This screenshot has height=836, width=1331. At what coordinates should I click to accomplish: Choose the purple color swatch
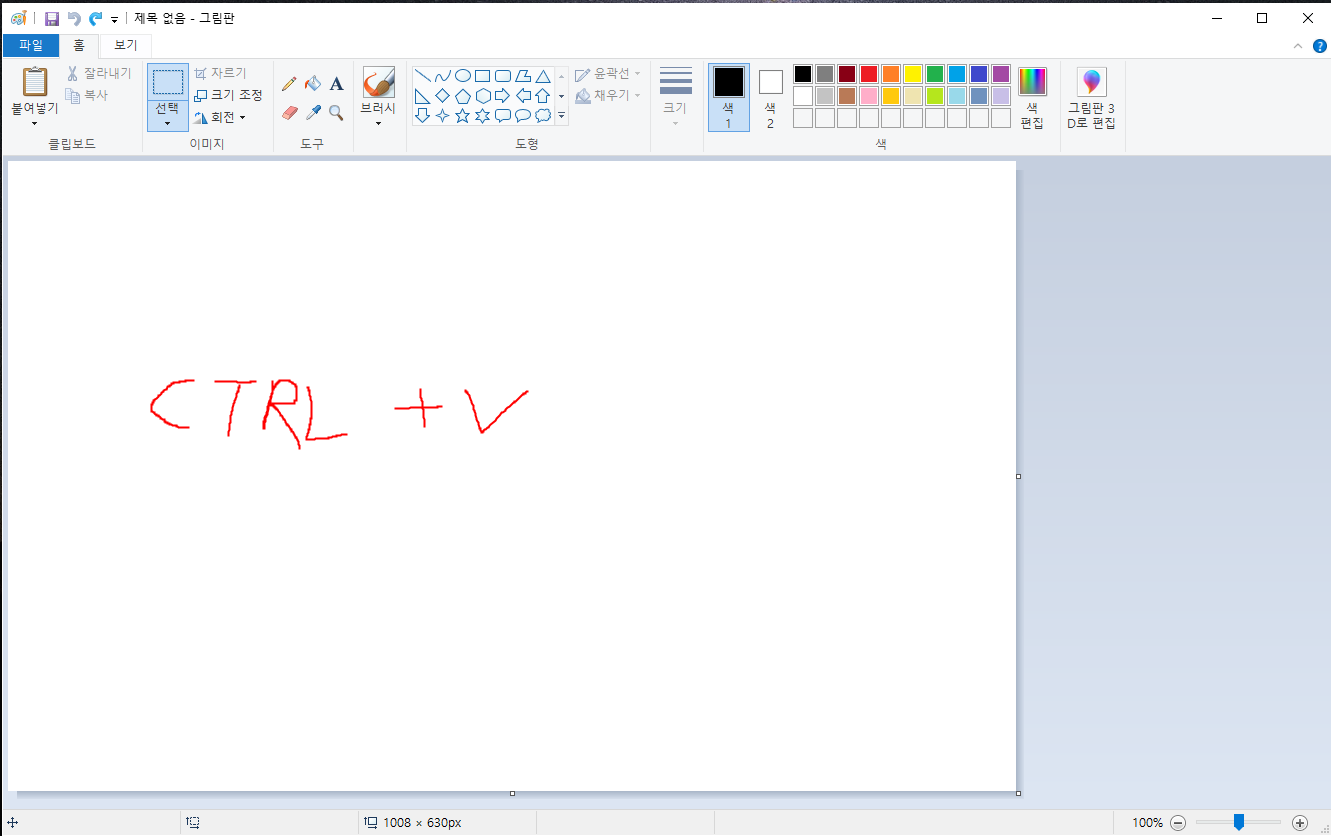point(1001,74)
